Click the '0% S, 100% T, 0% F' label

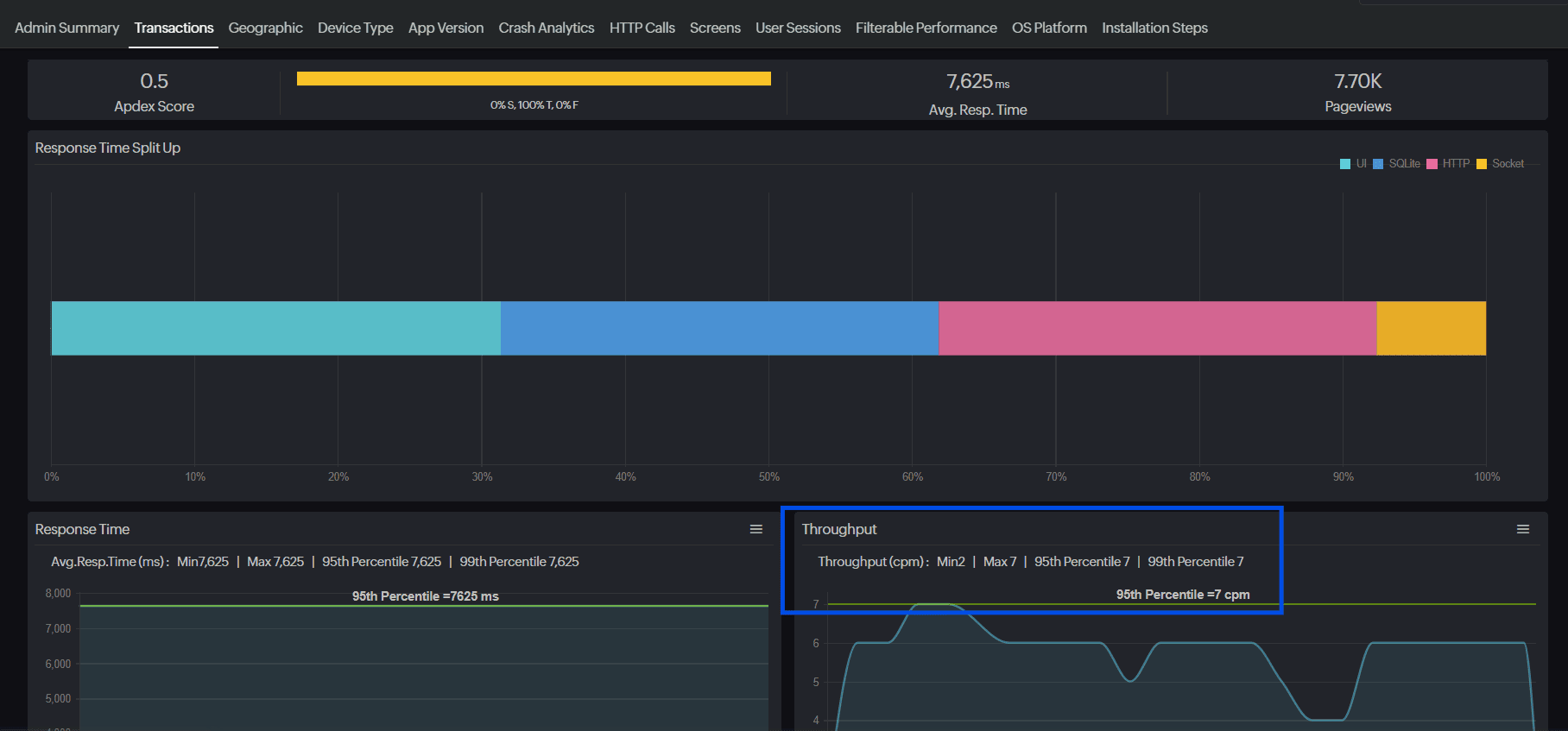coord(534,105)
